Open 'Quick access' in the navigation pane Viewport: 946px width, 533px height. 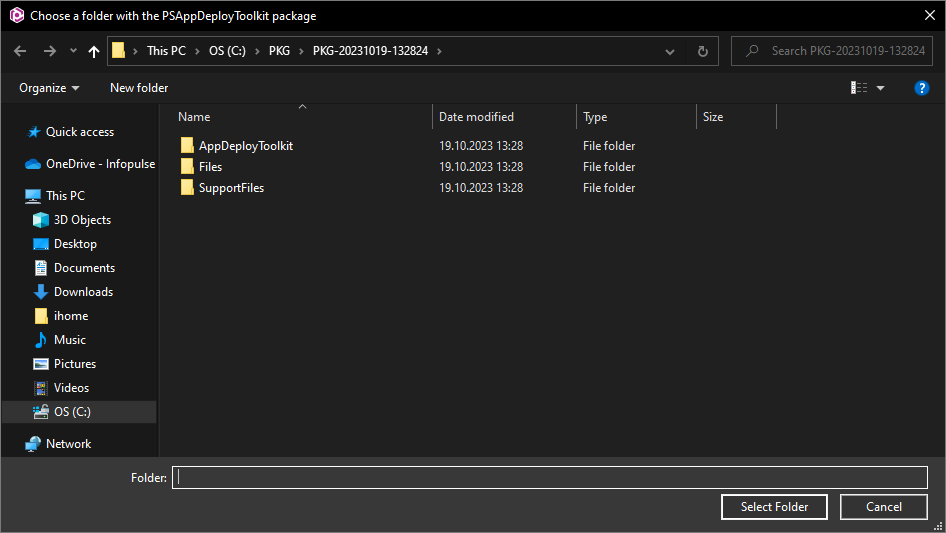click(80, 132)
